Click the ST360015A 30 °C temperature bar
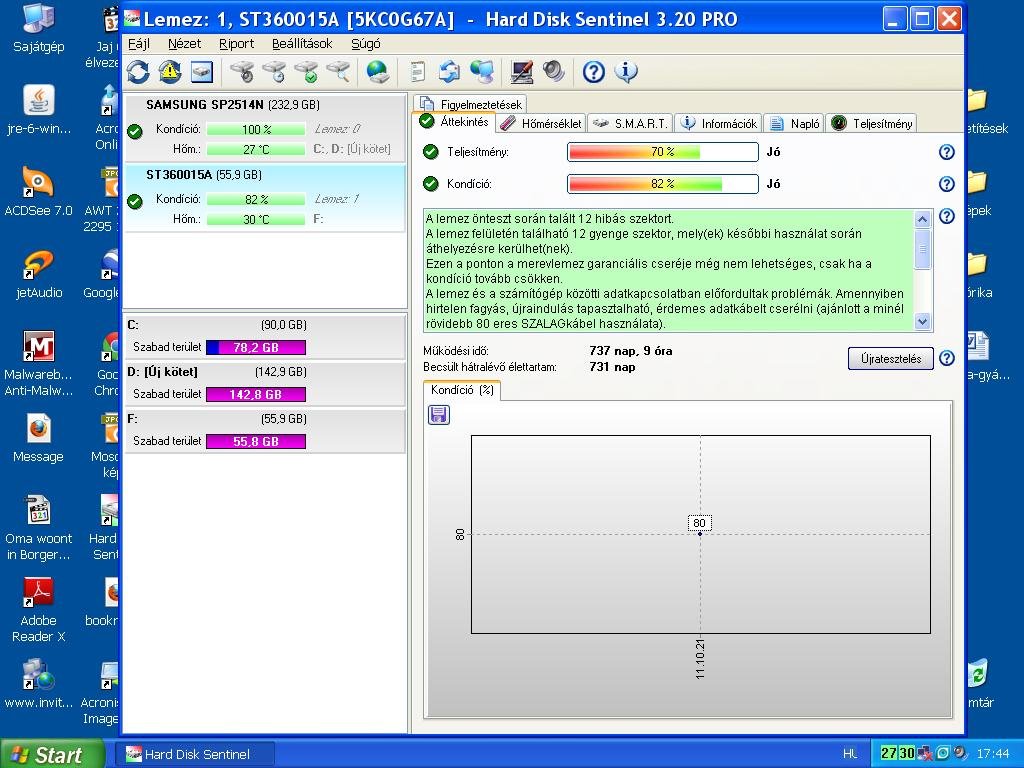Screen dimensions: 1024x768 pyautogui.click(x=256, y=219)
